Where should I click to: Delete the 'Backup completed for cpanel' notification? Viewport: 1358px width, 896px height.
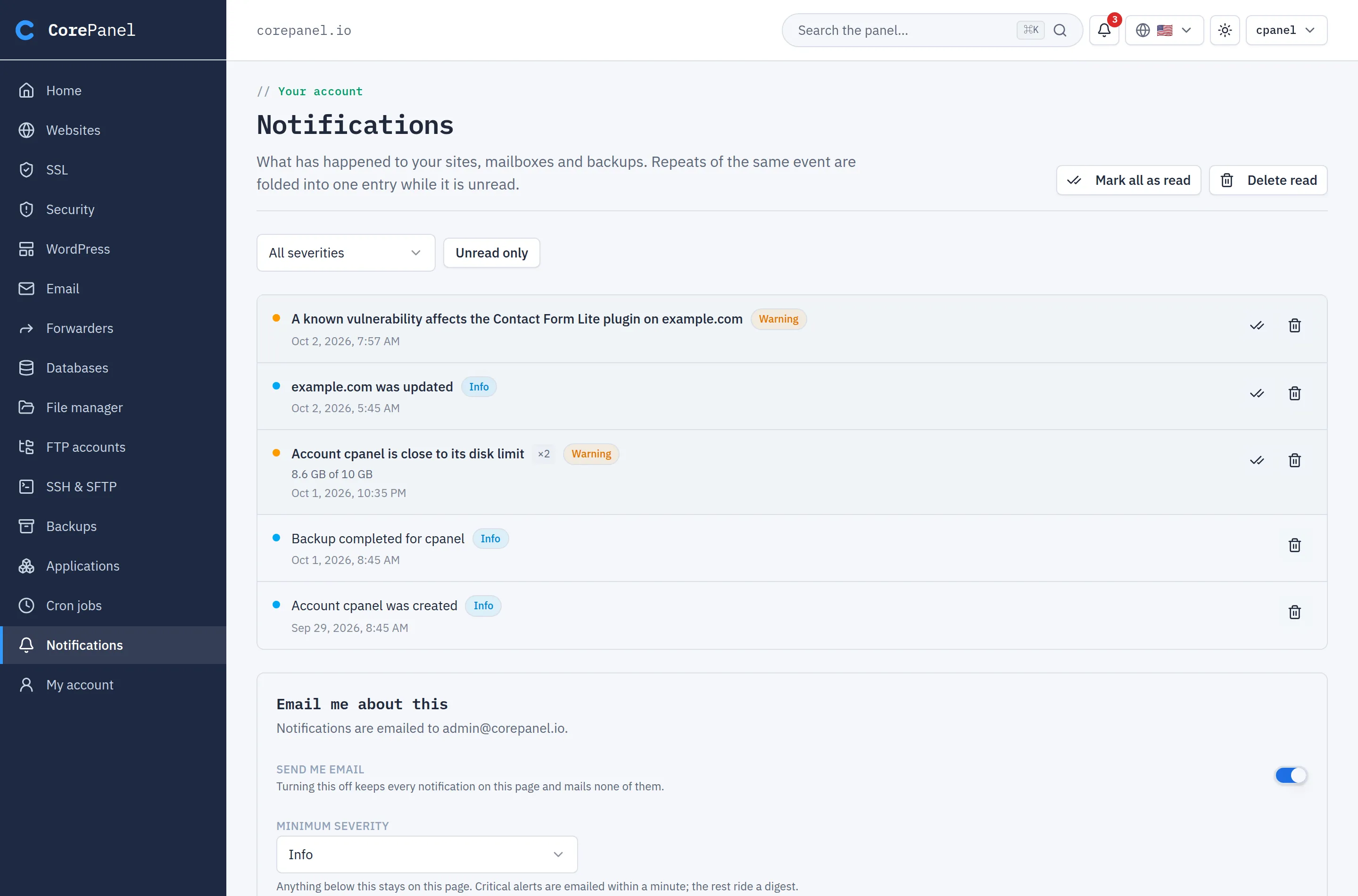pyautogui.click(x=1295, y=545)
